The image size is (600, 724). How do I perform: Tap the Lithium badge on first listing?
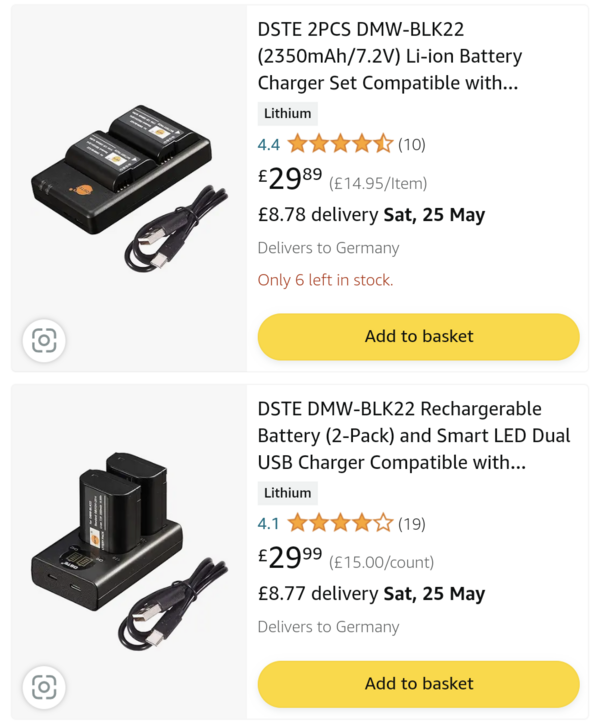[287, 113]
